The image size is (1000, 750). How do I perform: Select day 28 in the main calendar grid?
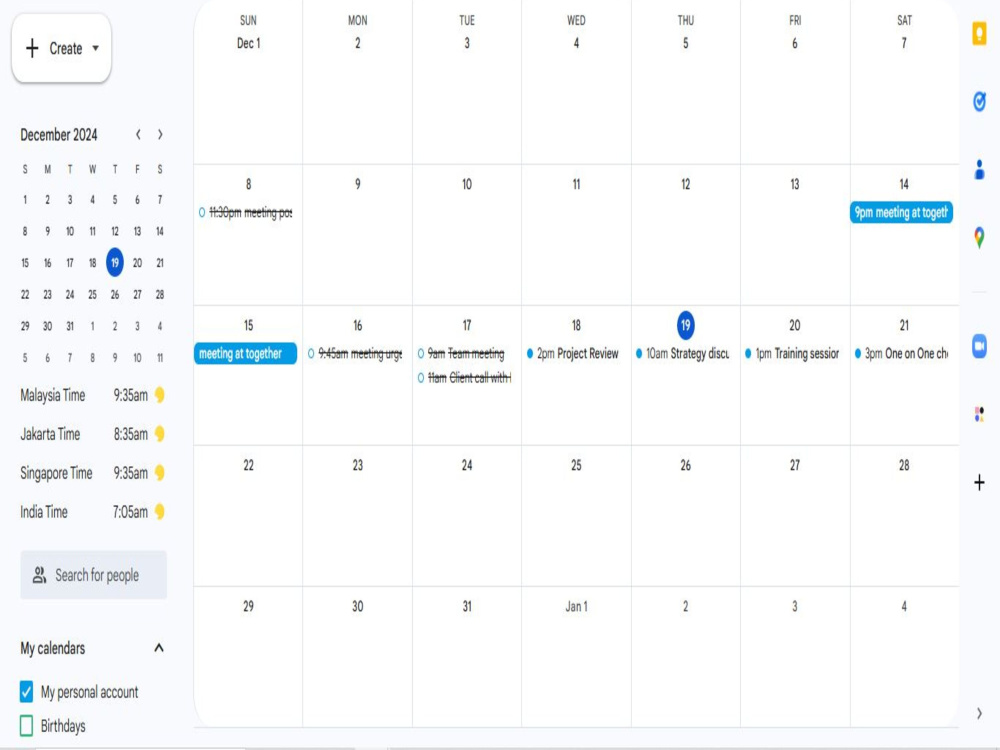904,466
